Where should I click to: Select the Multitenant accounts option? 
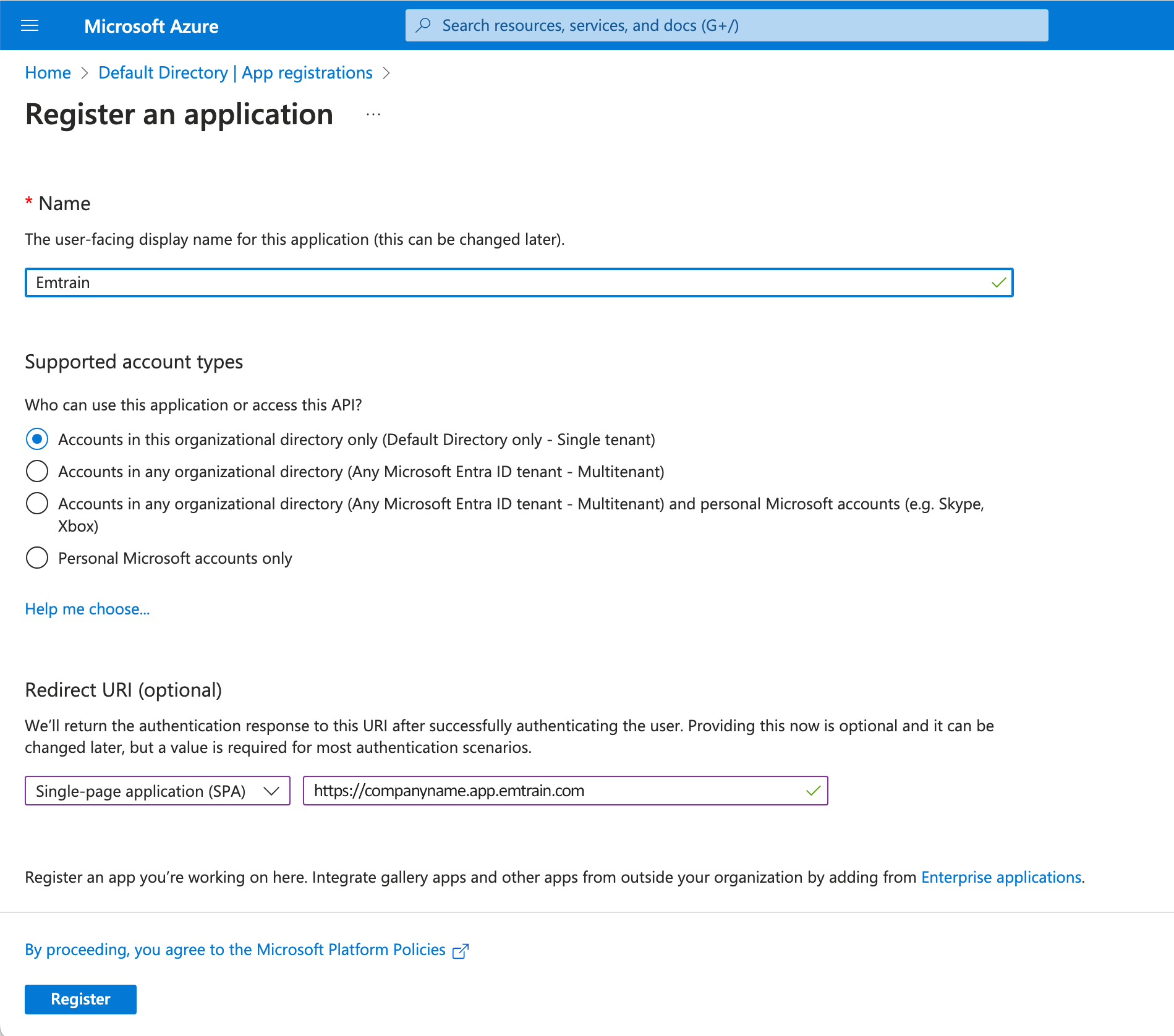tap(37, 471)
